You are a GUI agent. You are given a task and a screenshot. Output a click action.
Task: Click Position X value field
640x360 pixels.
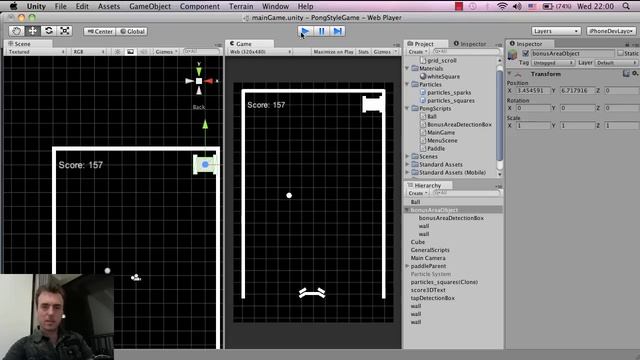533,91
